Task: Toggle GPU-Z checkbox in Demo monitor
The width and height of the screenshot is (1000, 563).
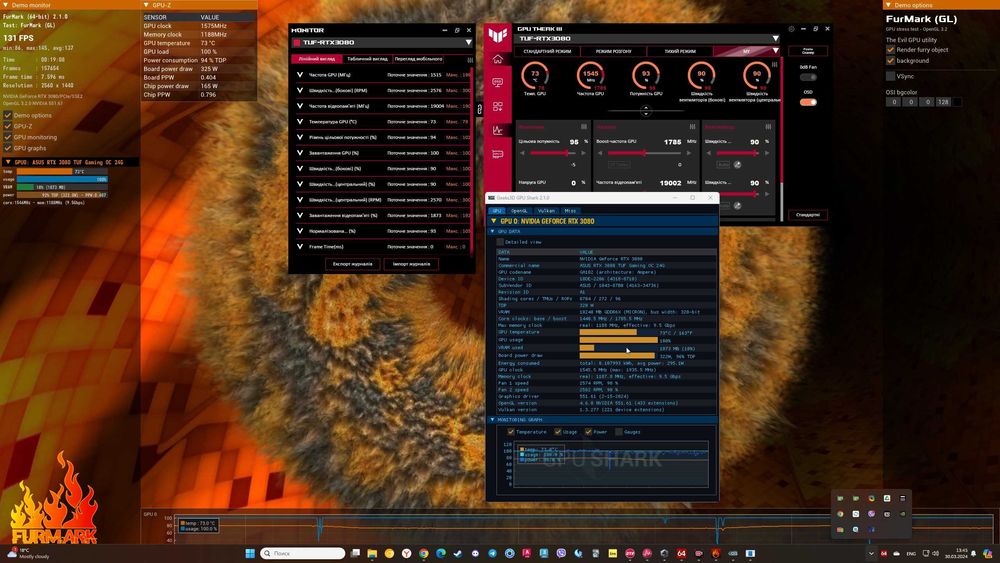Action: click(x=8, y=126)
